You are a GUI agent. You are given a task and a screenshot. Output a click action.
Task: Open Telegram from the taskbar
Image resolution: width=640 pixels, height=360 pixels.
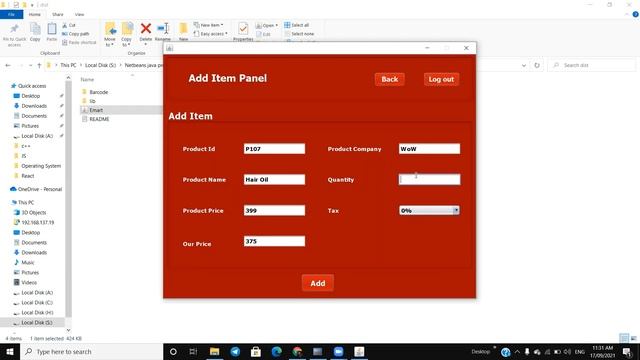[x=235, y=351]
